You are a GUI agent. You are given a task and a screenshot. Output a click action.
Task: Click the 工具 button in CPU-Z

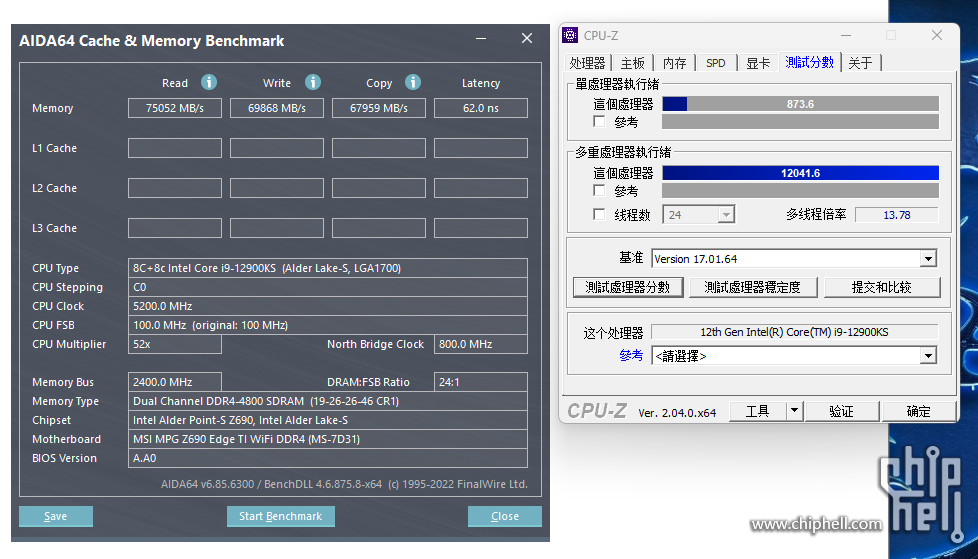tap(758, 411)
